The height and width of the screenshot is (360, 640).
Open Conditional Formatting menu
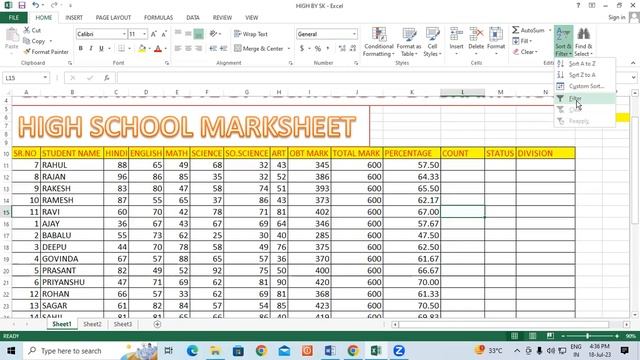(379, 42)
